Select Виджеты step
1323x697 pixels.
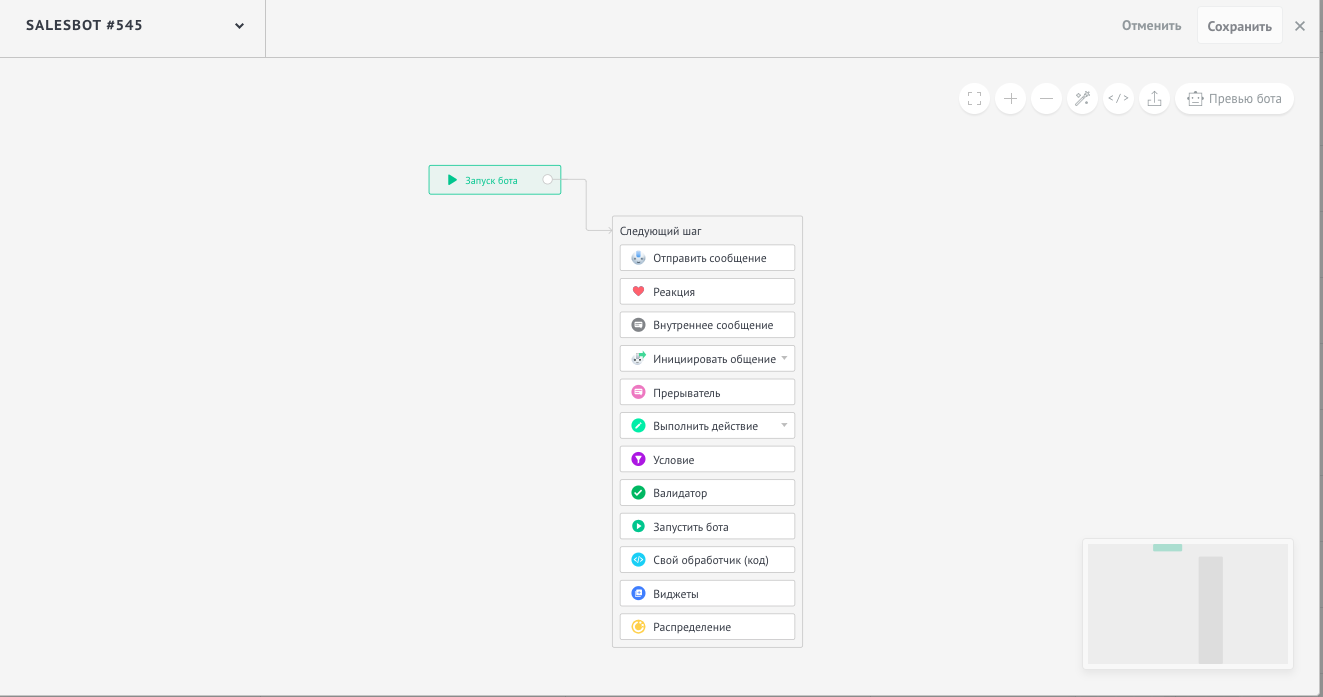707,594
